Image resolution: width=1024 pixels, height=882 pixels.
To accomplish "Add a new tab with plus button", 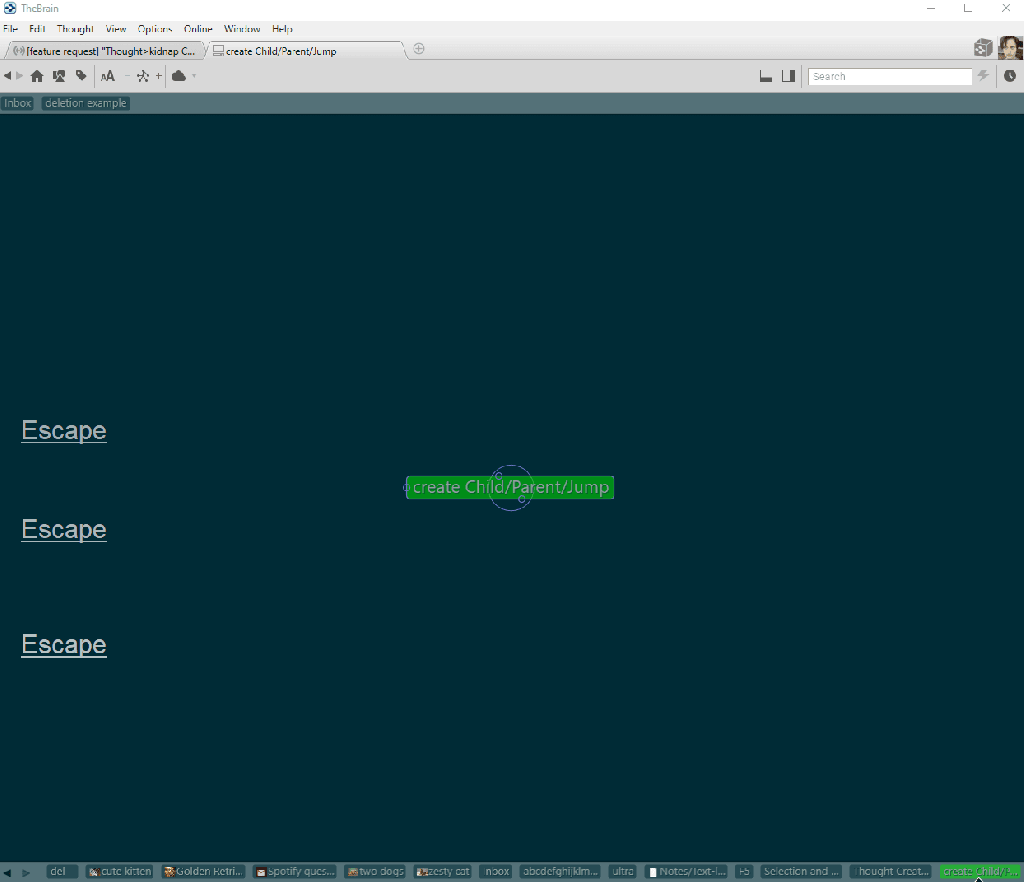I will (419, 49).
